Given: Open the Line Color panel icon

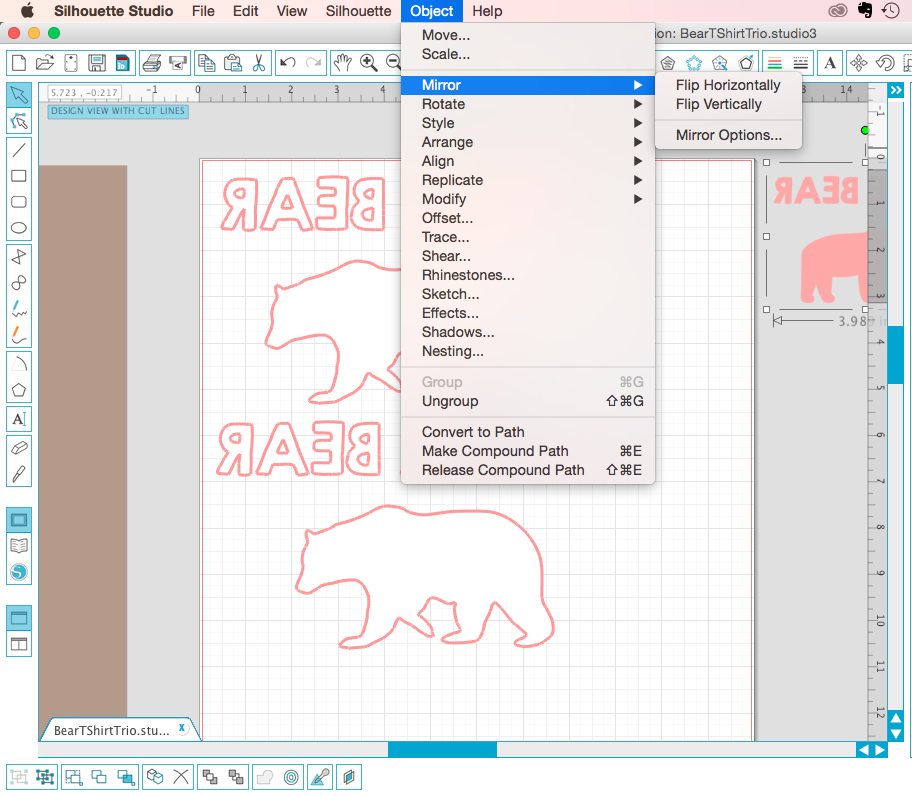Looking at the screenshot, I should [774, 63].
